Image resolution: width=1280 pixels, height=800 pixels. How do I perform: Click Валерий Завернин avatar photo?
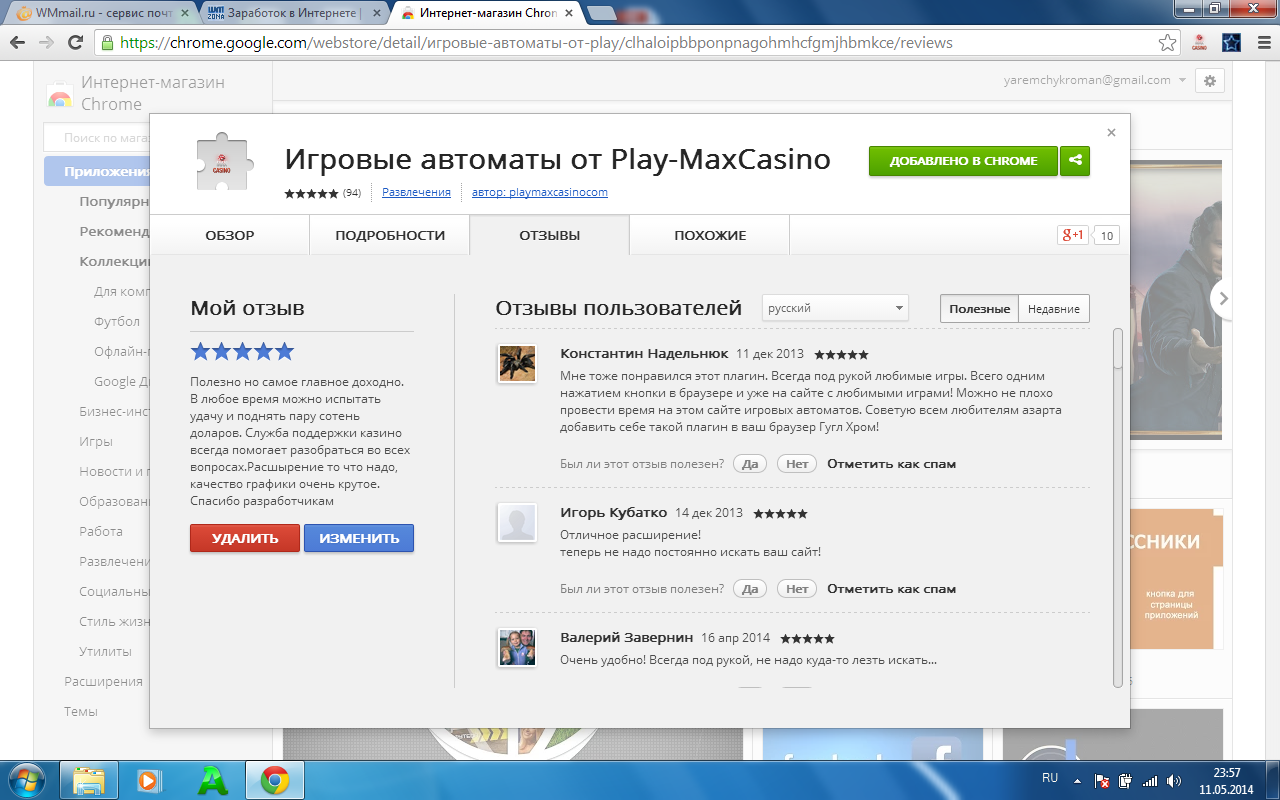click(517, 647)
